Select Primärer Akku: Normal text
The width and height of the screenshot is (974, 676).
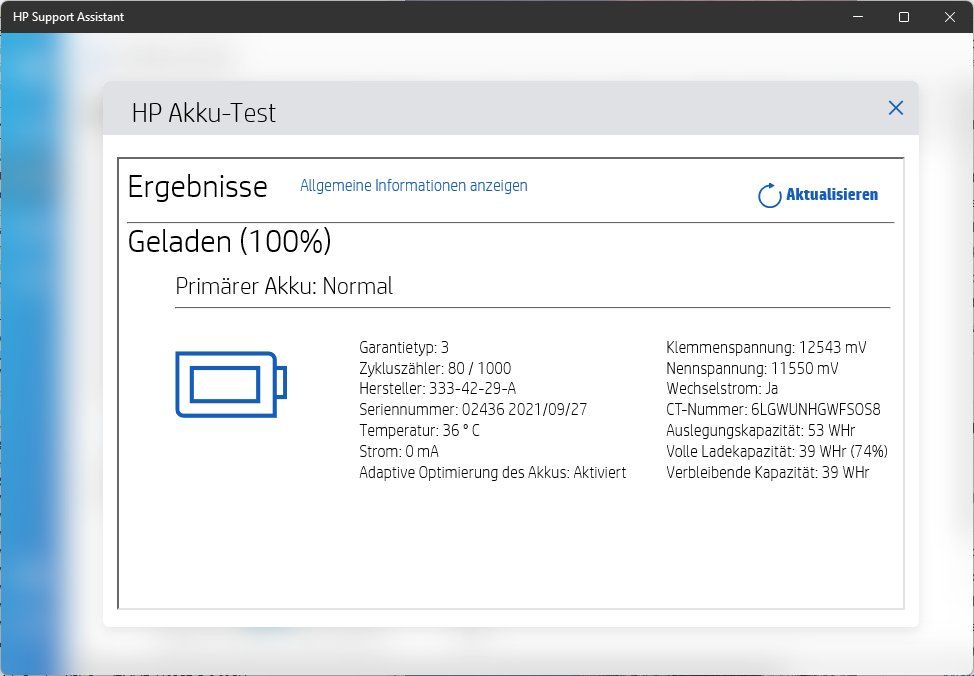coord(284,286)
